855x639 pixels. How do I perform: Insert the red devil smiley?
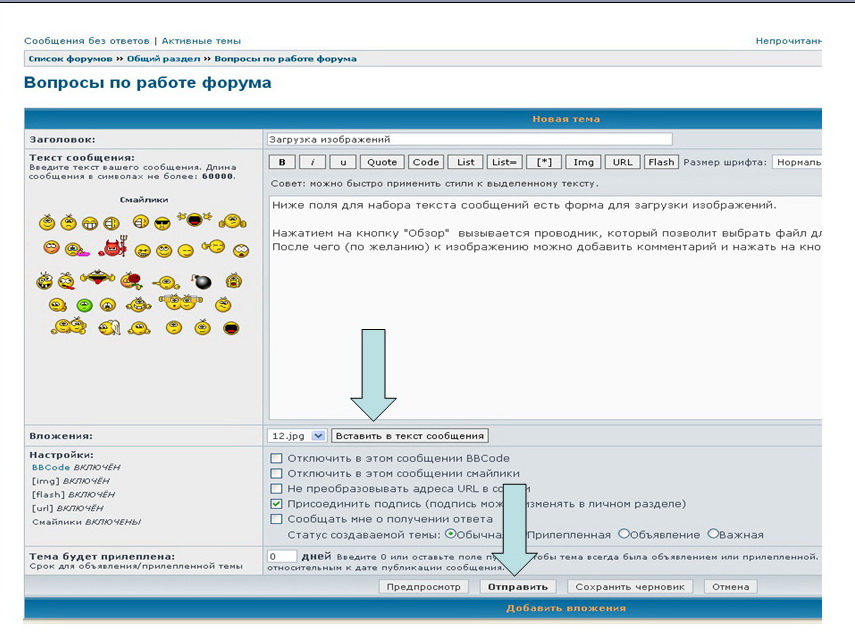point(110,246)
